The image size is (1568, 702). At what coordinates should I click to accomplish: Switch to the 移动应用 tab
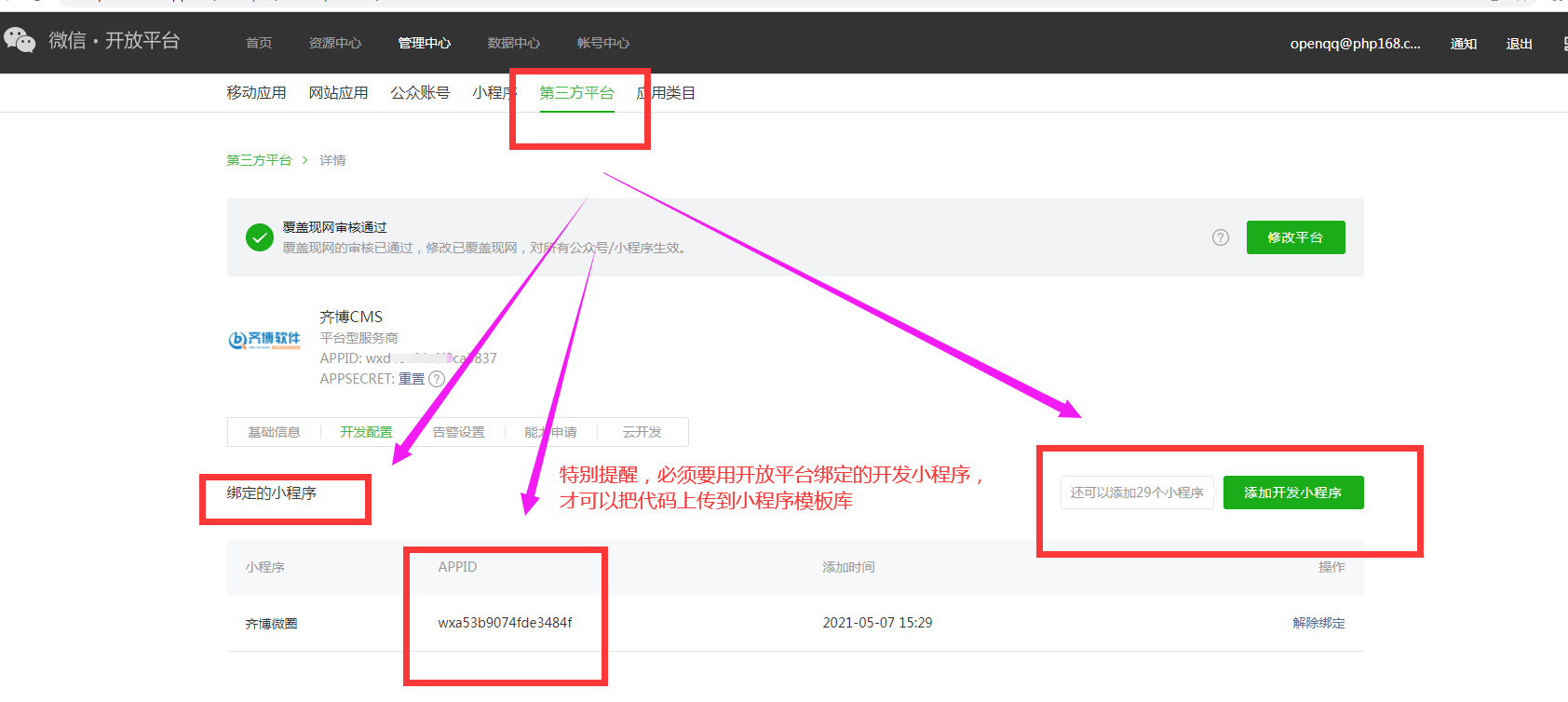click(x=256, y=93)
